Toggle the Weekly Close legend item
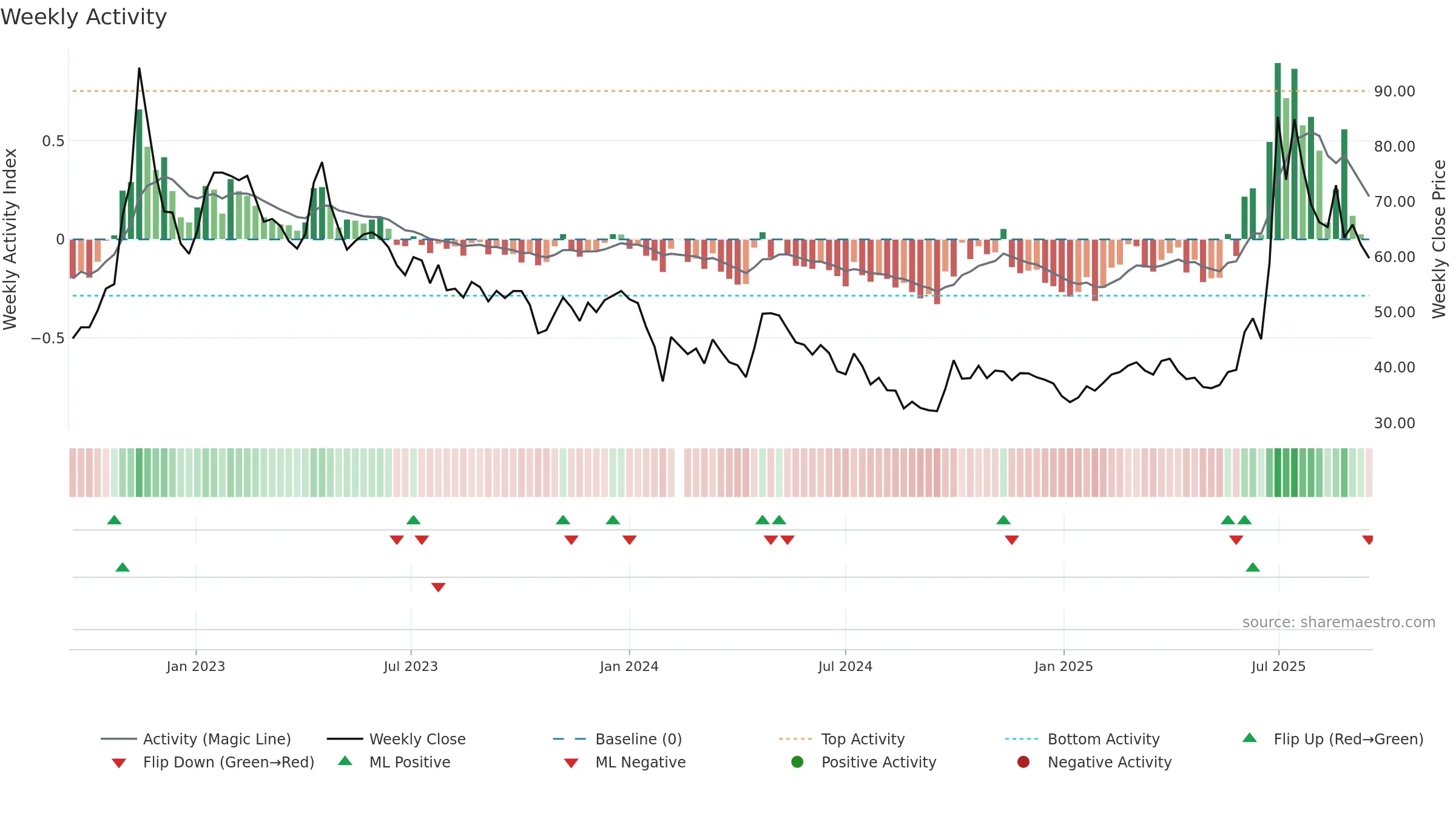Screen dimensions: 1456x819 (x=396, y=739)
